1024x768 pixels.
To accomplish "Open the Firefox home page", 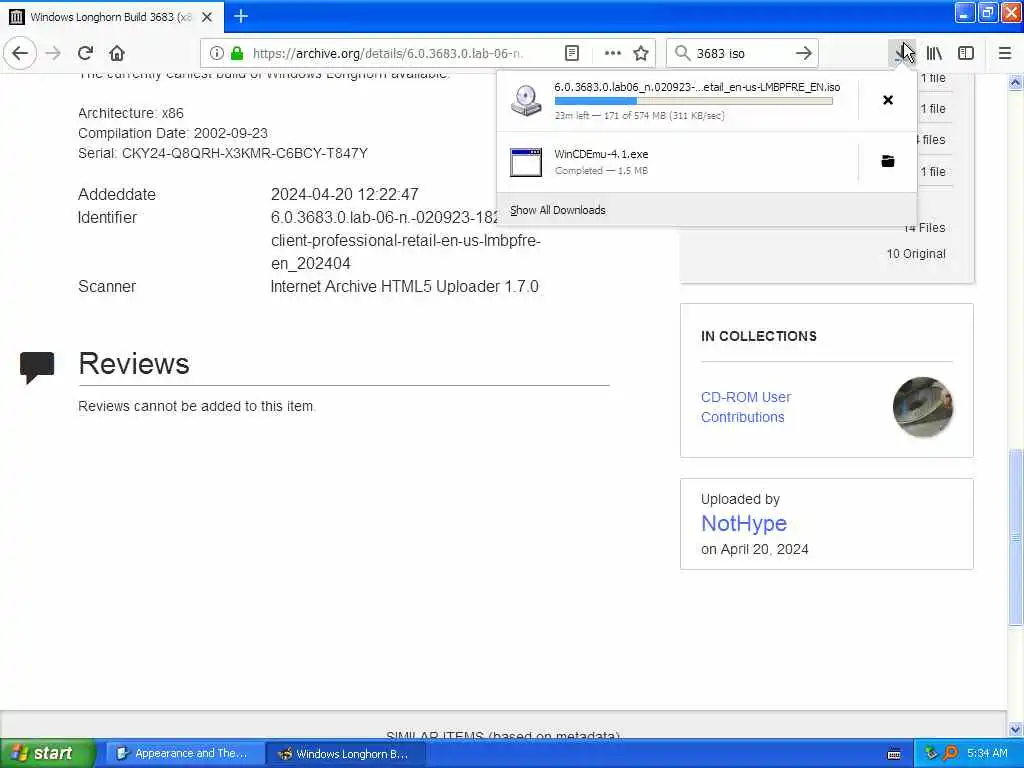I will pos(117,53).
